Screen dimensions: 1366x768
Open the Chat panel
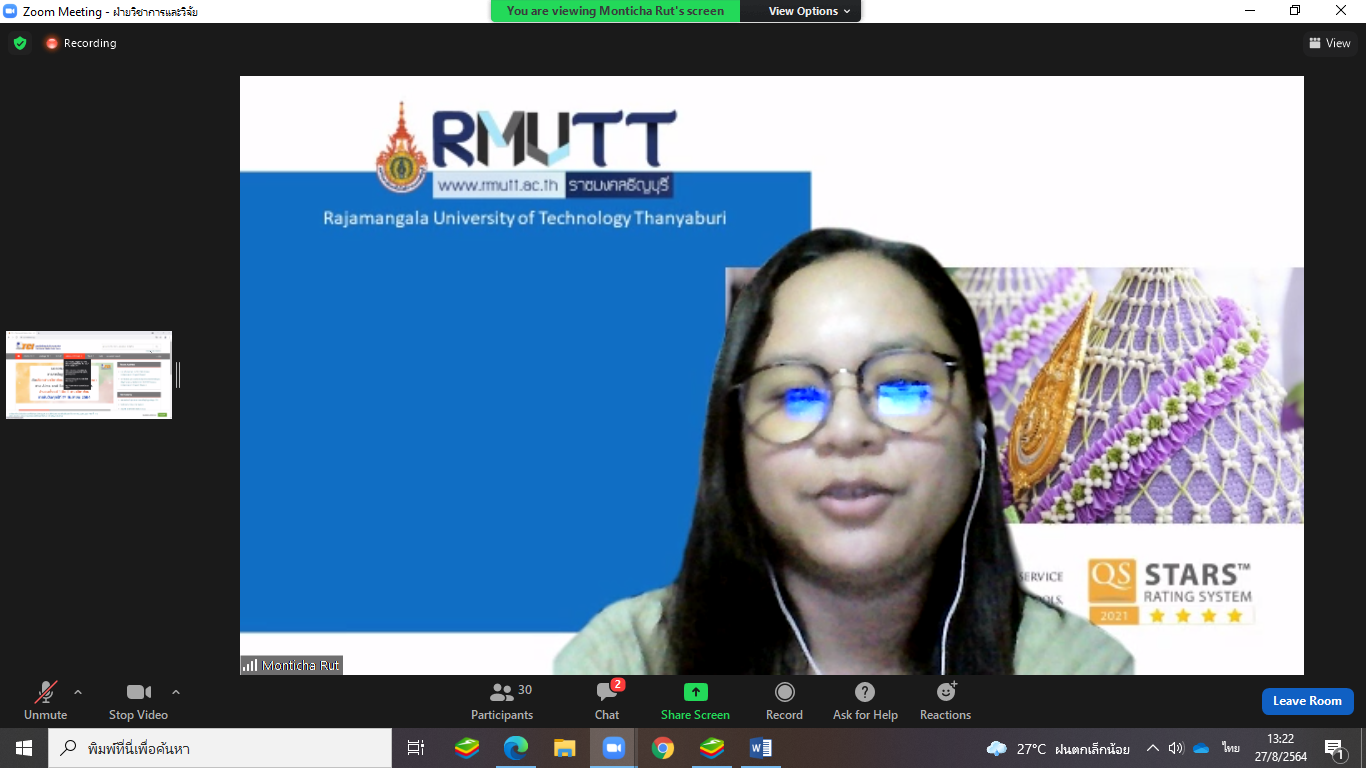tap(607, 700)
